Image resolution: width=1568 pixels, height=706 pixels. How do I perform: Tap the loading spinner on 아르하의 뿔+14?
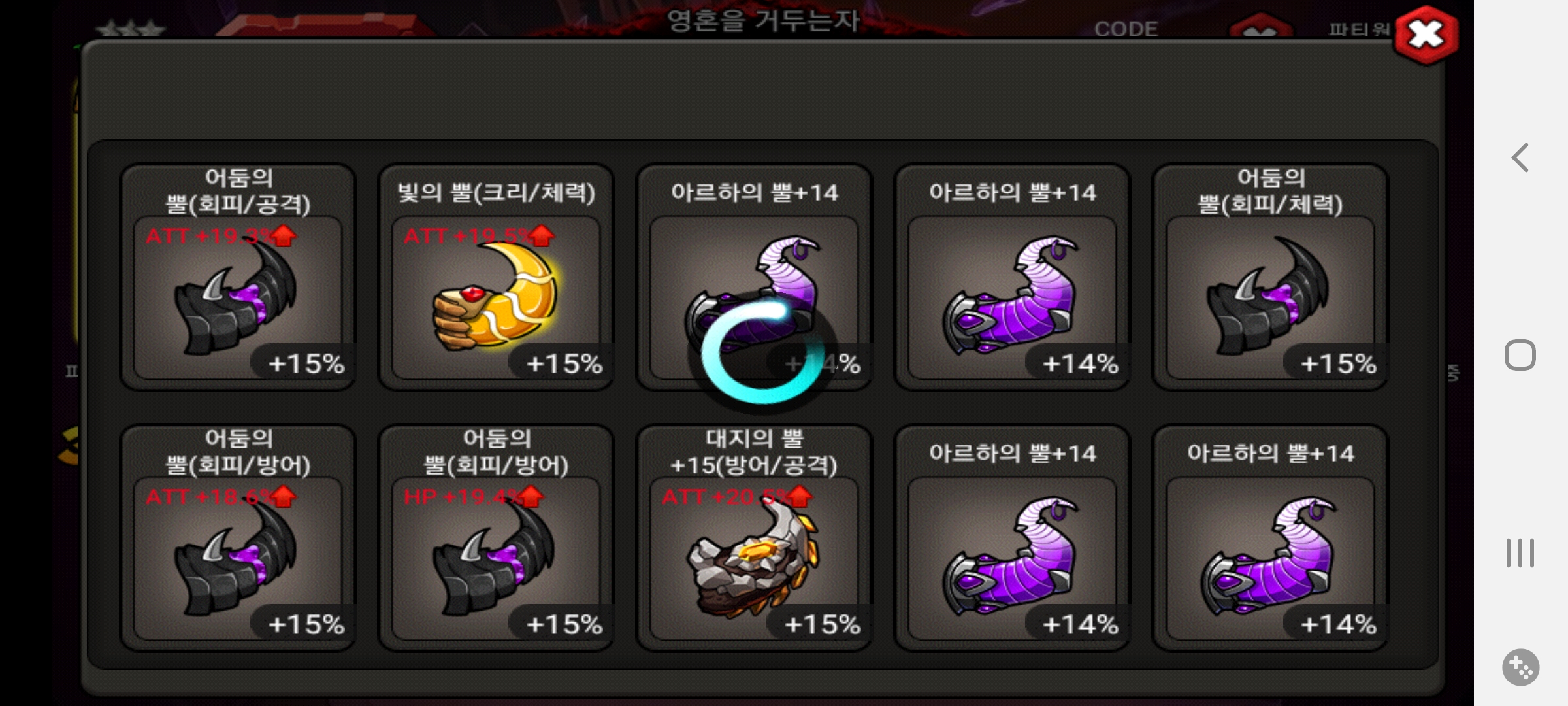pos(762,353)
